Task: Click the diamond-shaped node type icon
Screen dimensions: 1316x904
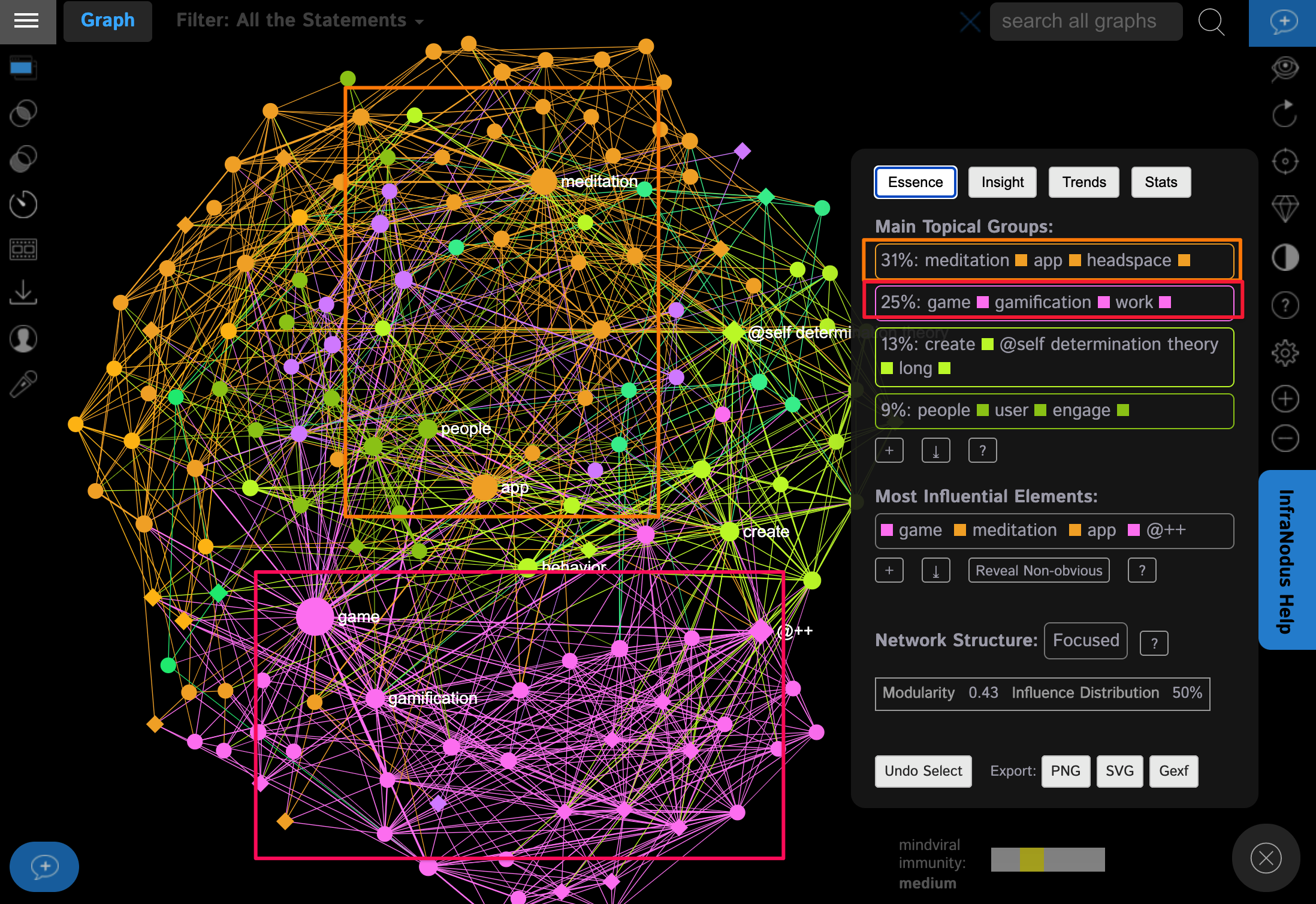Action: 1289,208
